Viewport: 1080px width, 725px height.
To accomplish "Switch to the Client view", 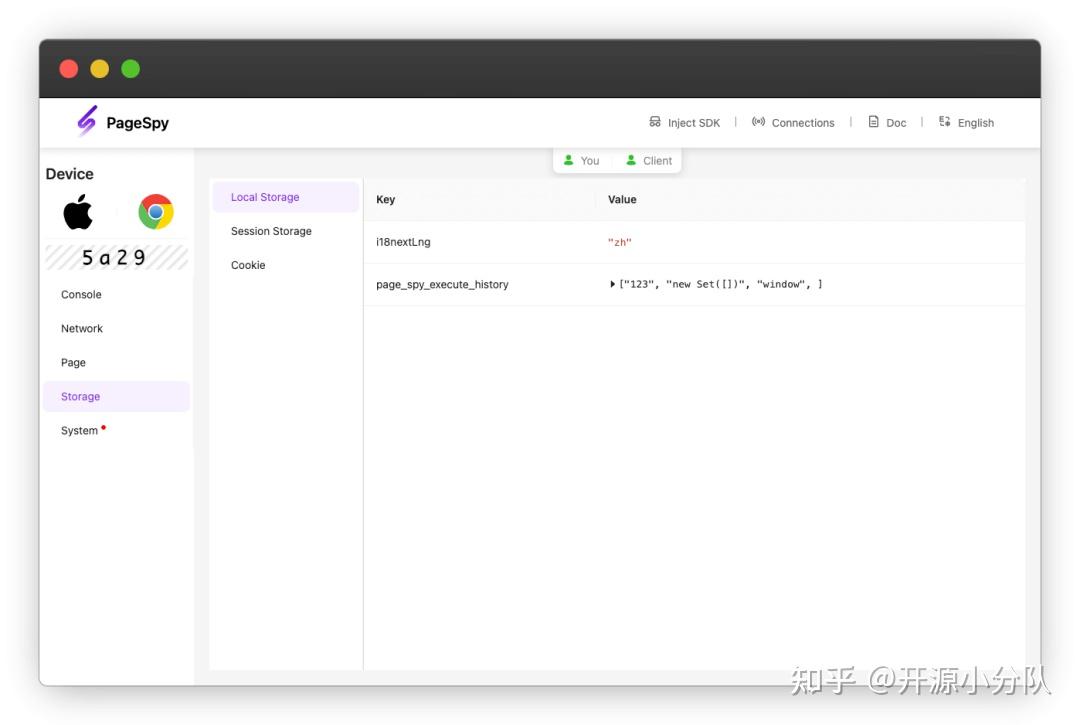I will (x=649, y=159).
